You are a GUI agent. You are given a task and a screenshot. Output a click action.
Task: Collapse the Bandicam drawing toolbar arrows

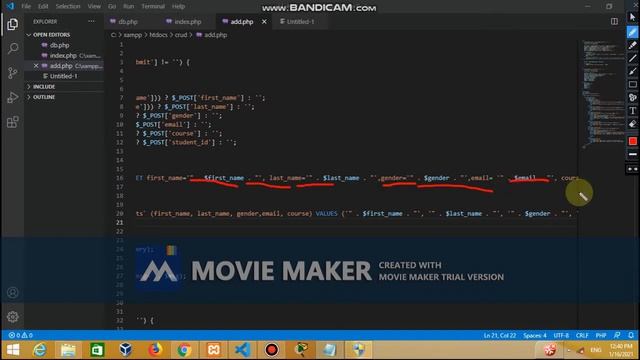(x=633, y=169)
